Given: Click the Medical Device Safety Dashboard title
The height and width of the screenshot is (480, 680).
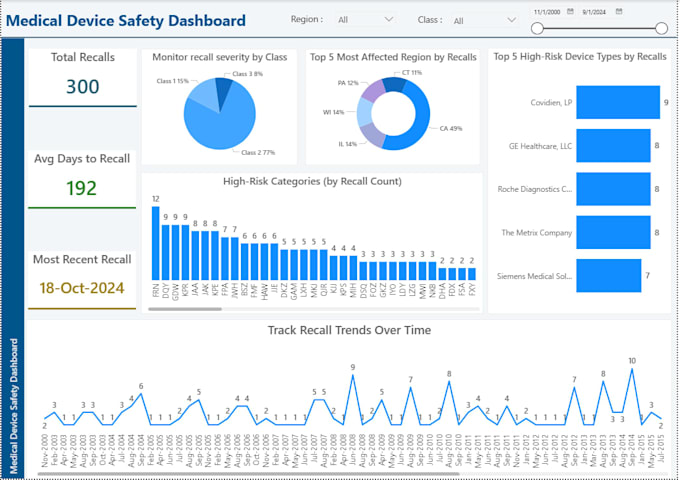Looking at the screenshot, I should click(x=126, y=20).
